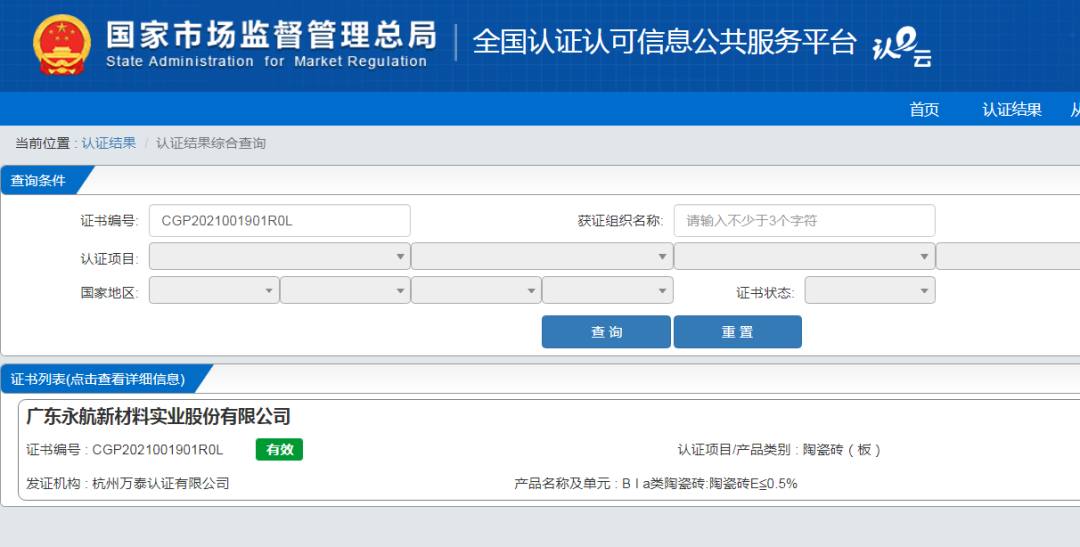
Task: Open 广东永航新材料实业股份有限公司 certificate details
Action: [x=158, y=416]
